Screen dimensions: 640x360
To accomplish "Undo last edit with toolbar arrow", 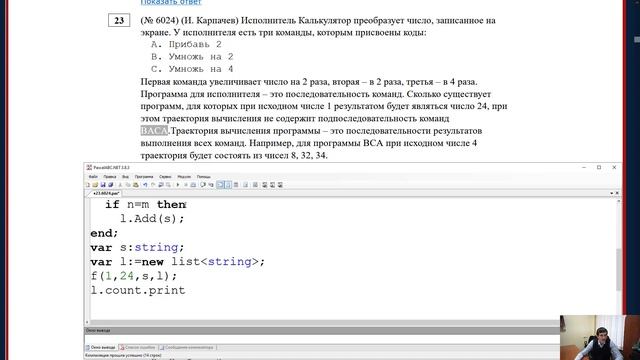I will coord(145,185).
